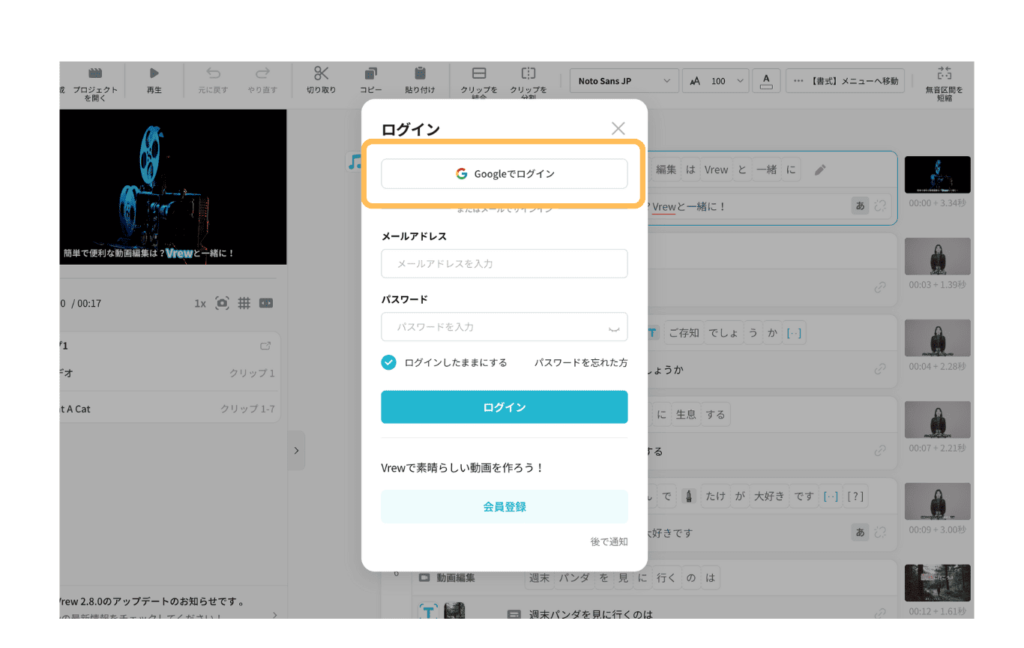Image resolution: width=1024 pixels, height=648 pixels.
Task: Click the 1x playback speed control
Action: [x=198, y=302]
